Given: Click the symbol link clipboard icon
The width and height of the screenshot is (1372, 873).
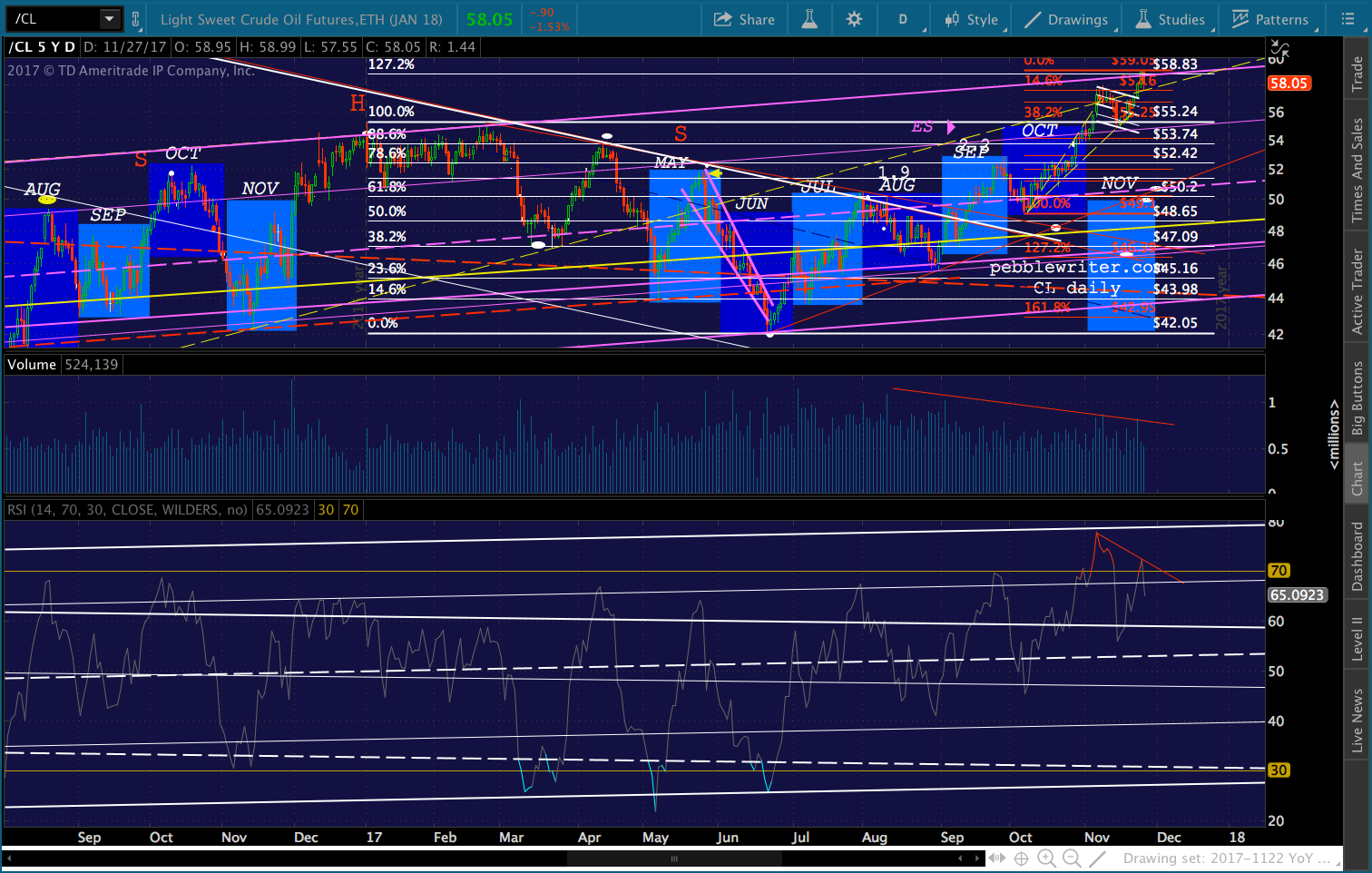Looking at the screenshot, I should pyautogui.click(x=135, y=18).
